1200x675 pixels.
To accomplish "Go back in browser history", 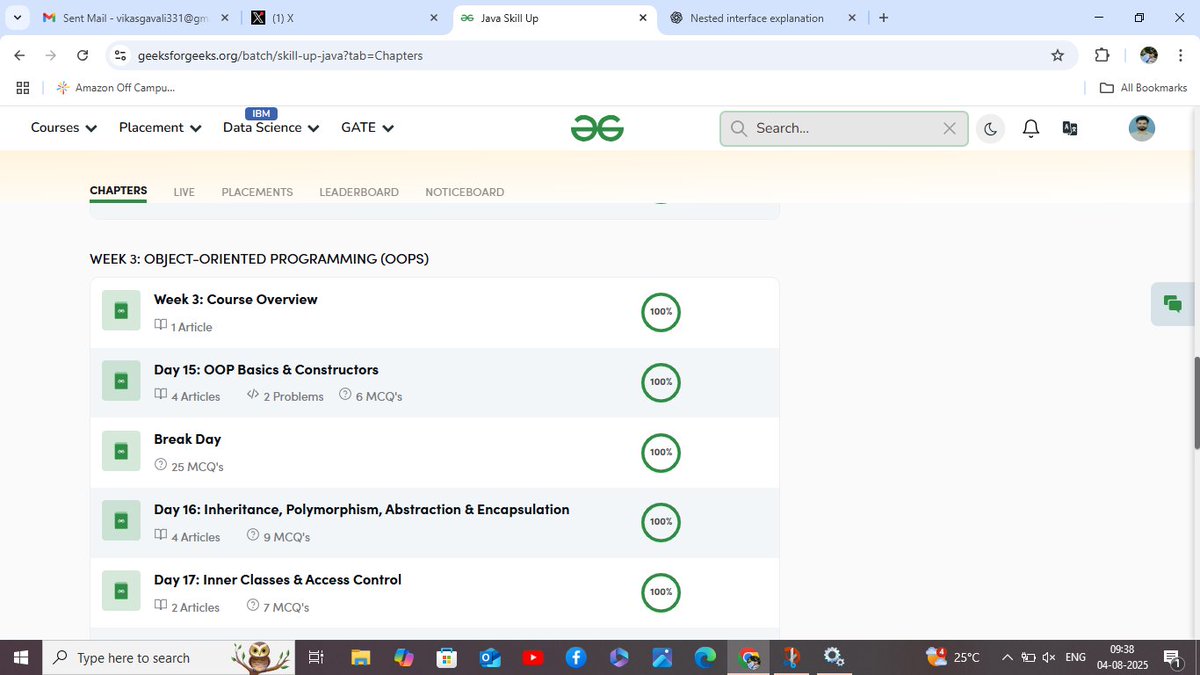I will click(x=19, y=55).
